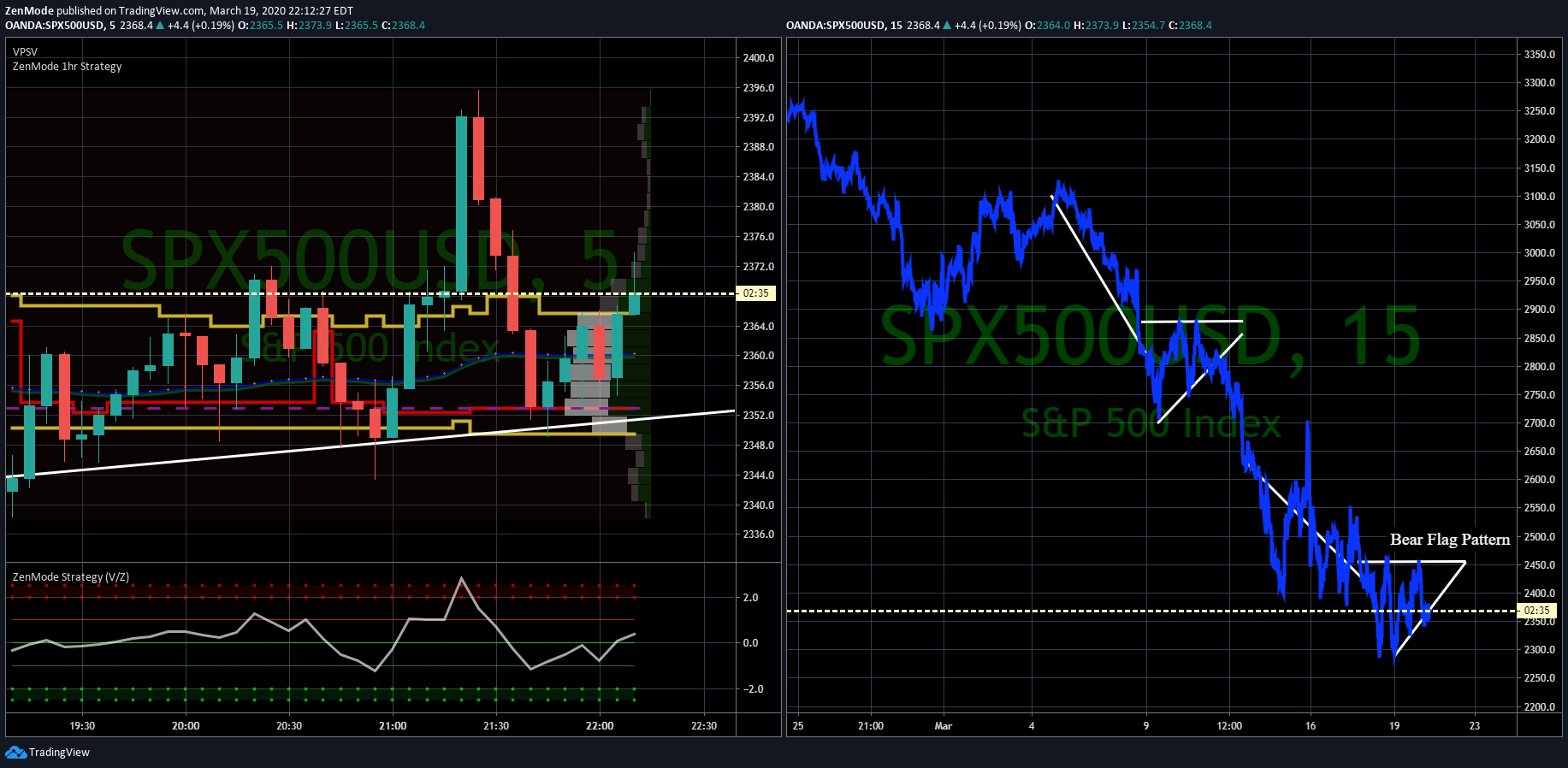The image size is (1568, 768).
Task: Click the 2344.0 price axis label
Action: click(x=759, y=476)
